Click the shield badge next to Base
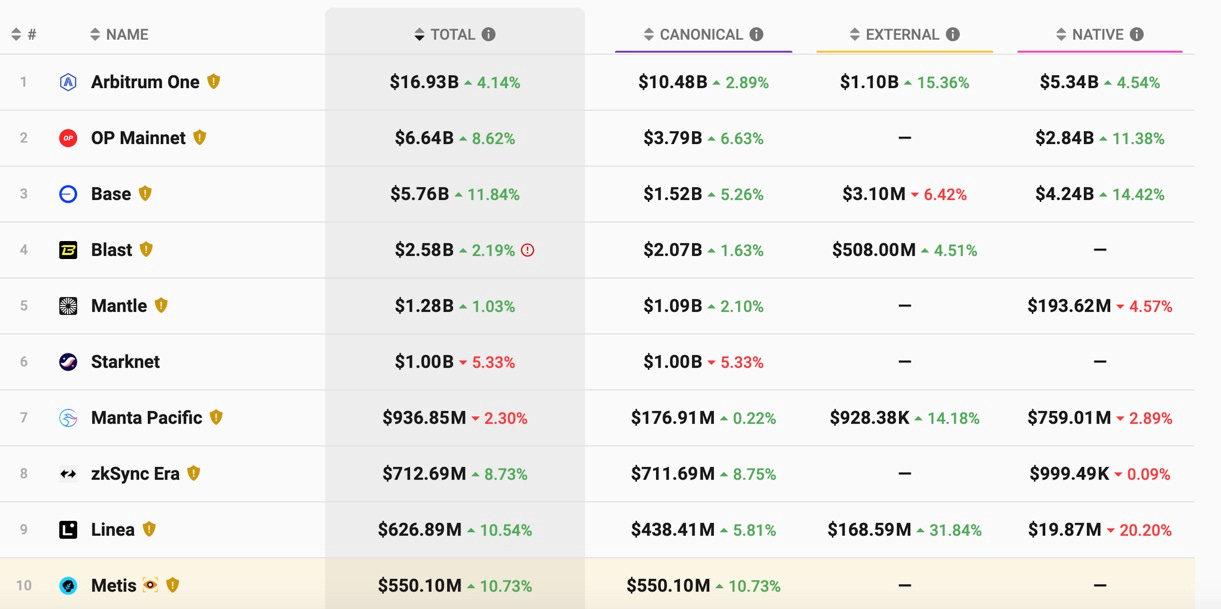This screenshot has height=609, width=1221. (x=145, y=194)
